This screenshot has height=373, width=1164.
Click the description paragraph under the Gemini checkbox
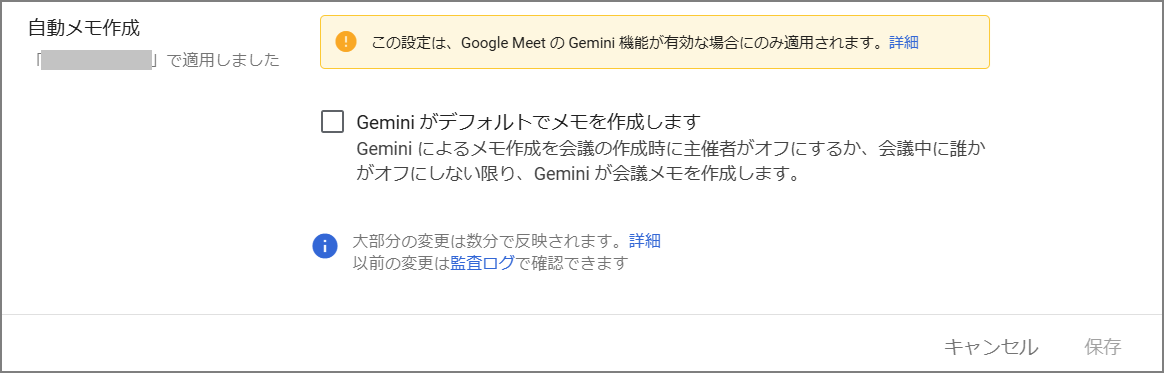[x=598, y=162]
